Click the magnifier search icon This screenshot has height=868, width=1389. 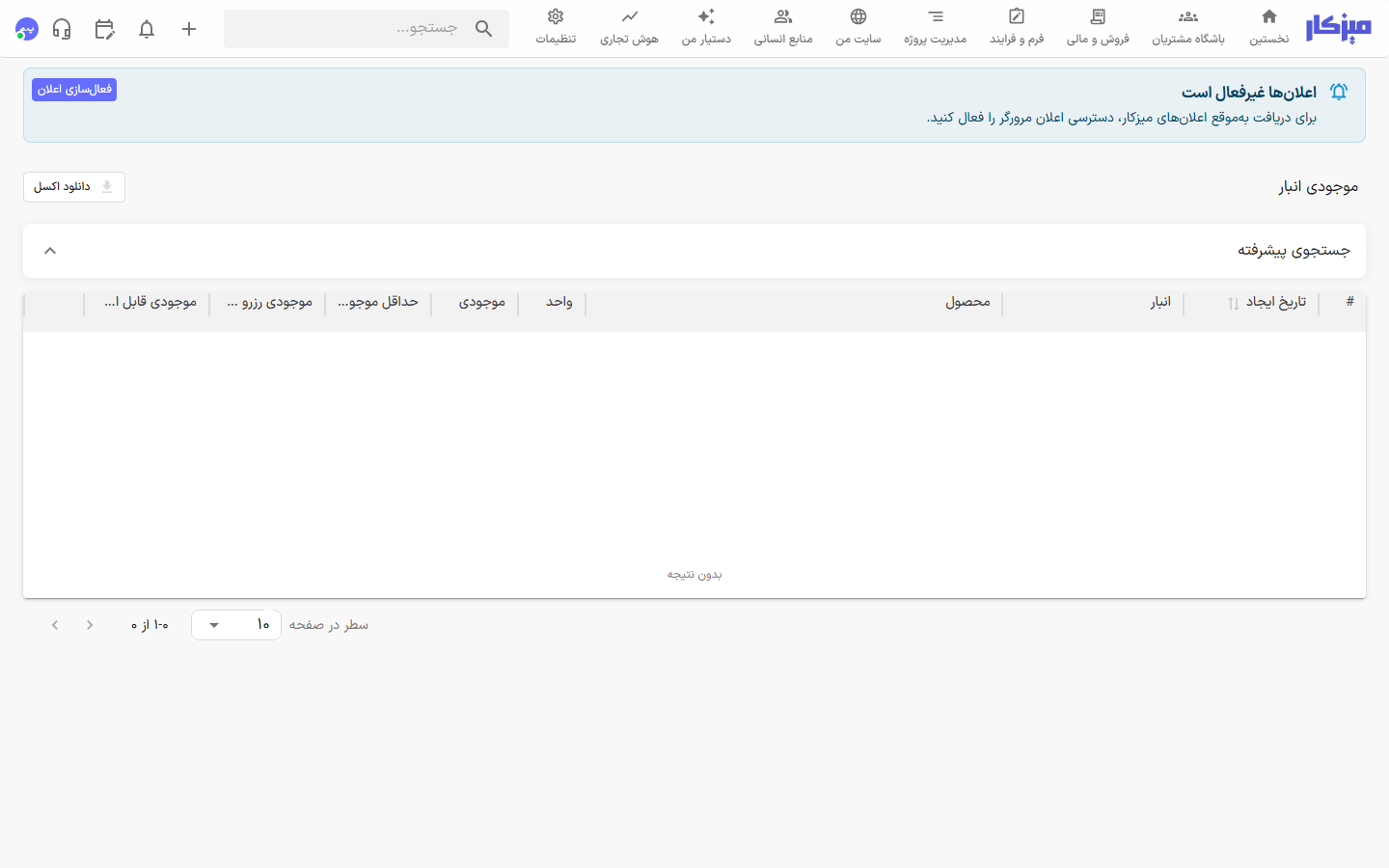tap(484, 29)
